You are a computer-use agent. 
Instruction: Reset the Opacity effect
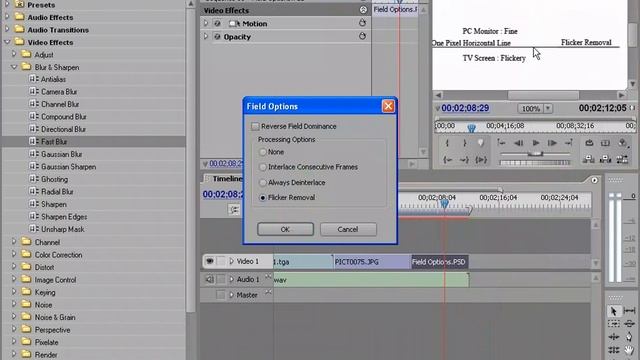(362, 36)
